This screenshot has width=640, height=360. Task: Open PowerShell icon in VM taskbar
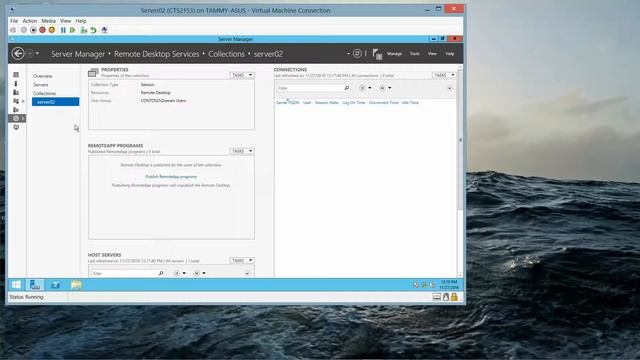coord(55,284)
